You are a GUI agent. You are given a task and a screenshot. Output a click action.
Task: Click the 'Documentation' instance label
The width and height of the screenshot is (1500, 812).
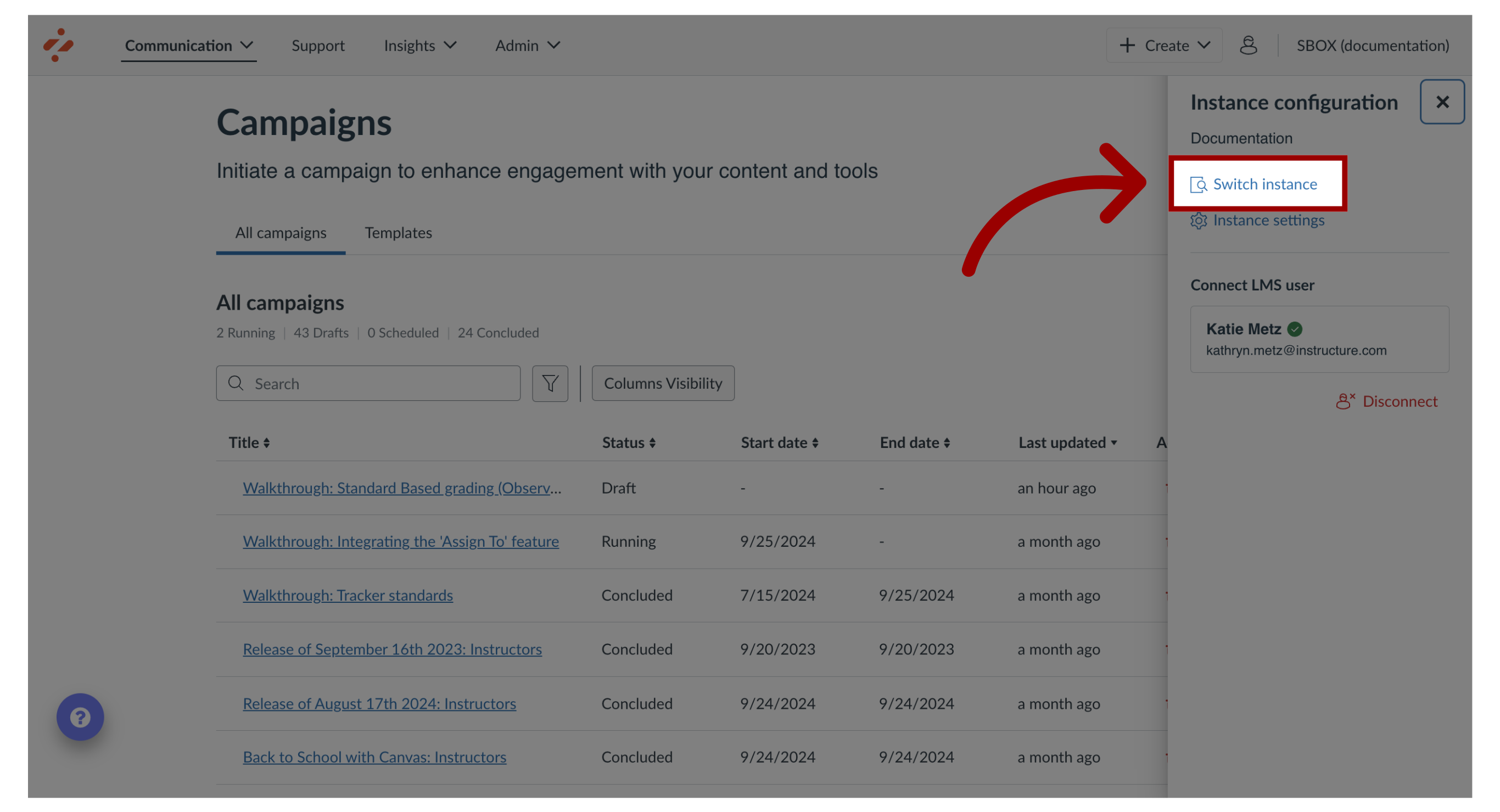click(1241, 138)
